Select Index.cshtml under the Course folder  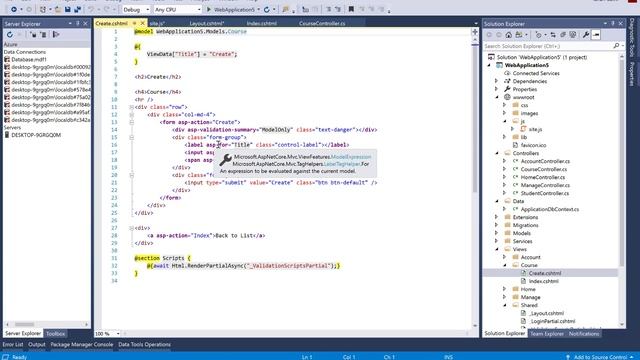click(x=544, y=281)
